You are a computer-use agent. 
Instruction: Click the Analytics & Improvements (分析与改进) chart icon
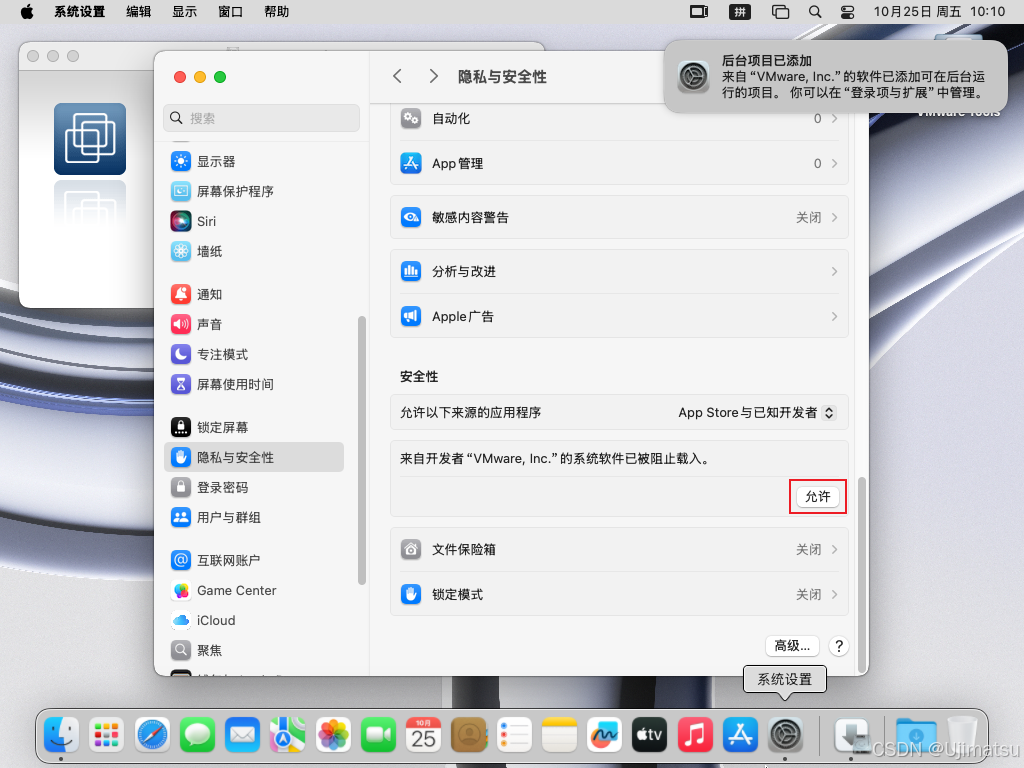coord(411,272)
